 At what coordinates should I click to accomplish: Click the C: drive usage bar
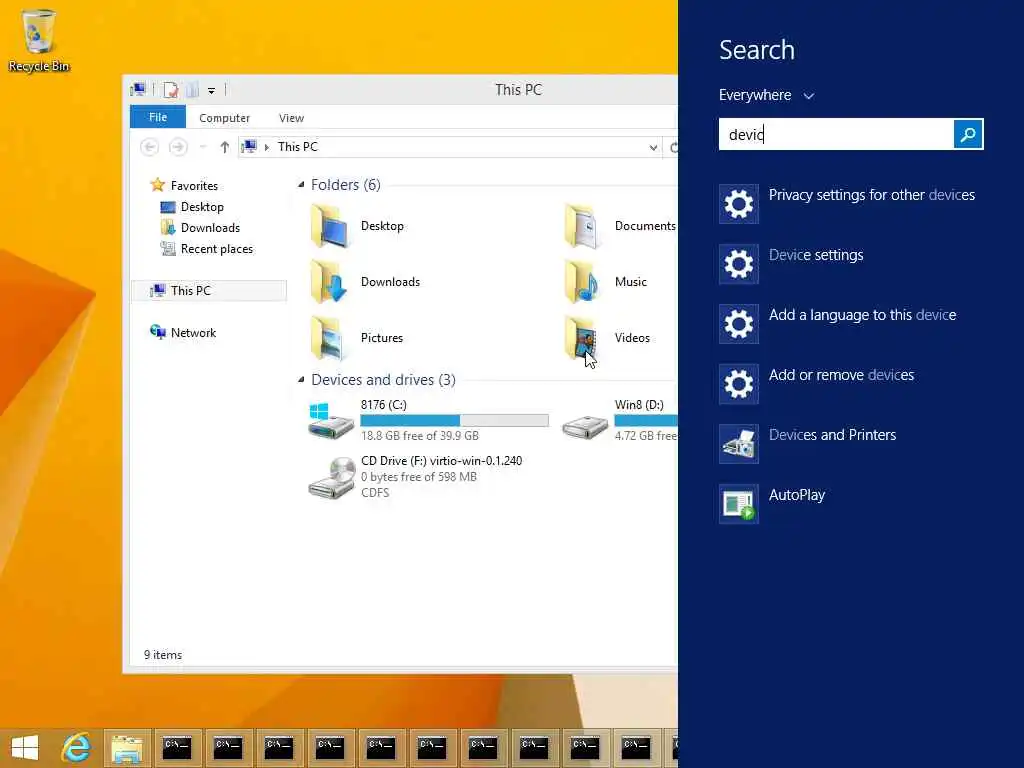(455, 421)
